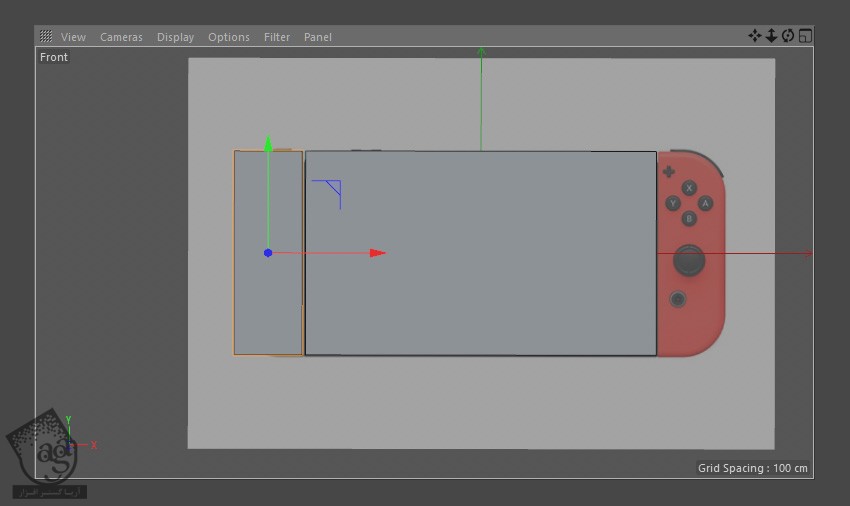The height and width of the screenshot is (506, 850).
Task: Click the Grid Spacing : 100 cm text
Action: pyautogui.click(x=752, y=467)
